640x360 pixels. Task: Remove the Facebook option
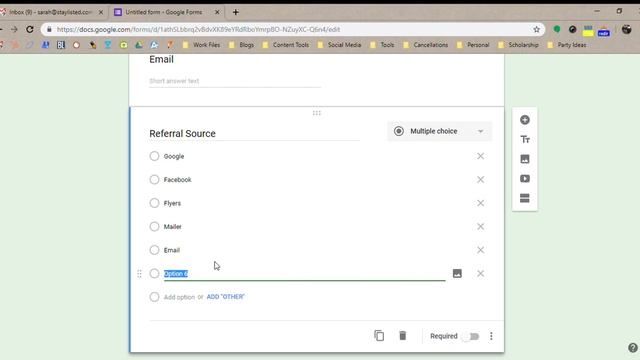point(480,180)
